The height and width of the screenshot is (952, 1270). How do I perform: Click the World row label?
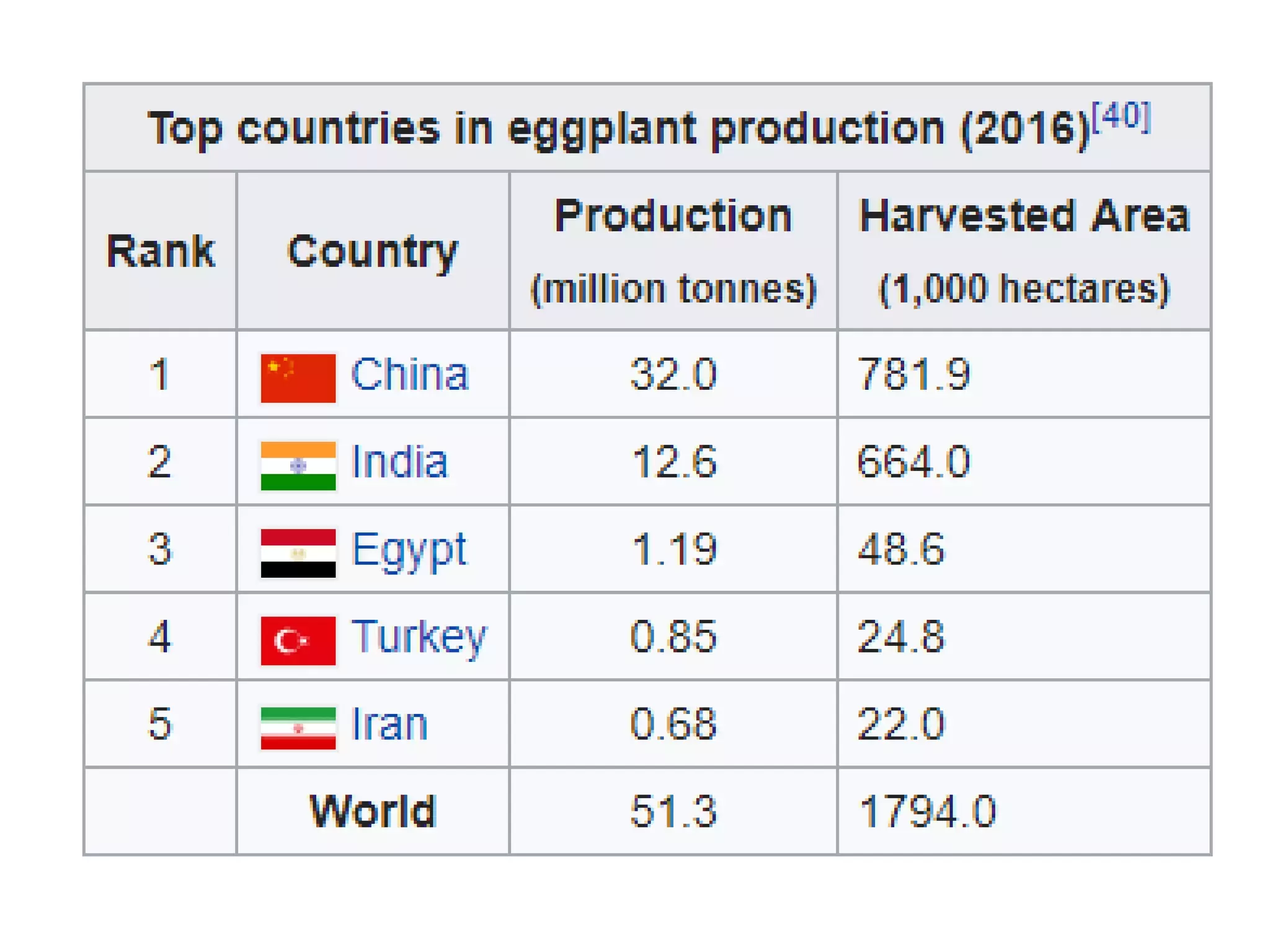pyautogui.click(x=373, y=811)
